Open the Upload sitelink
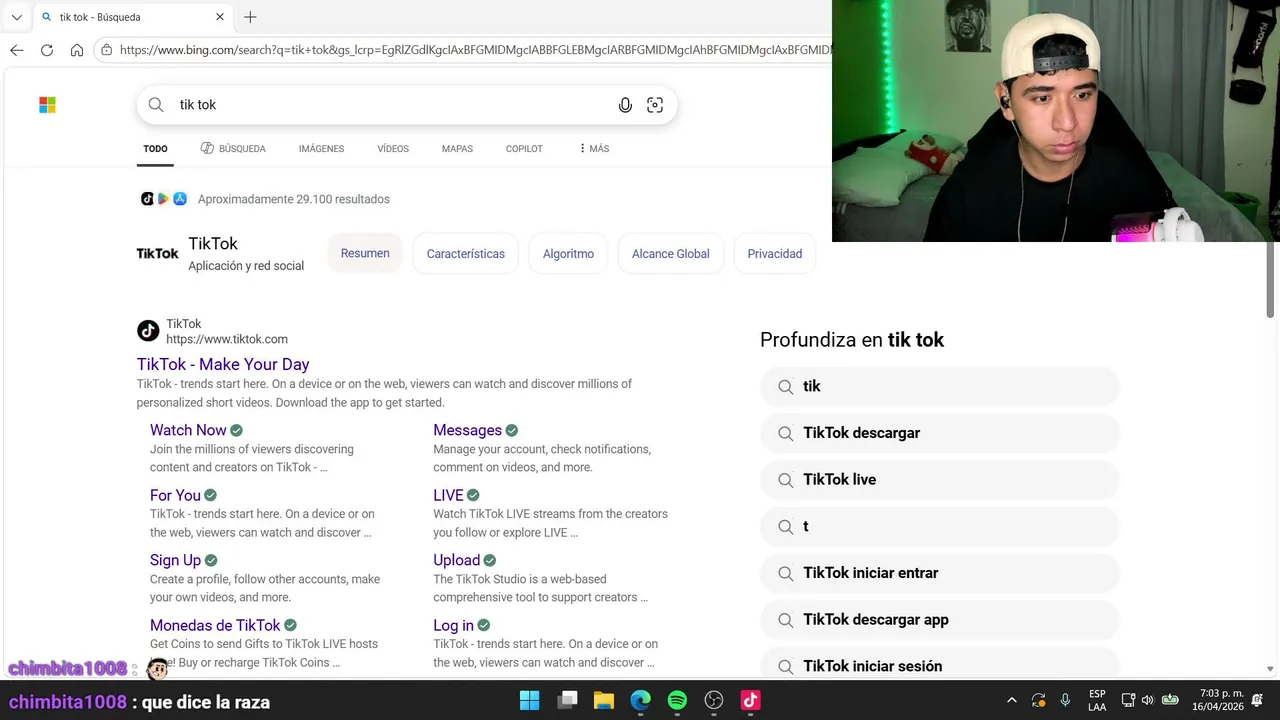The image size is (1280, 720). (456, 560)
